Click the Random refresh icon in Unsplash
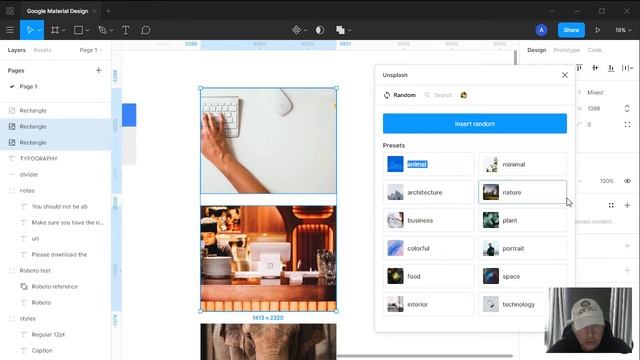This screenshot has height=360, width=640. (x=387, y=95)
